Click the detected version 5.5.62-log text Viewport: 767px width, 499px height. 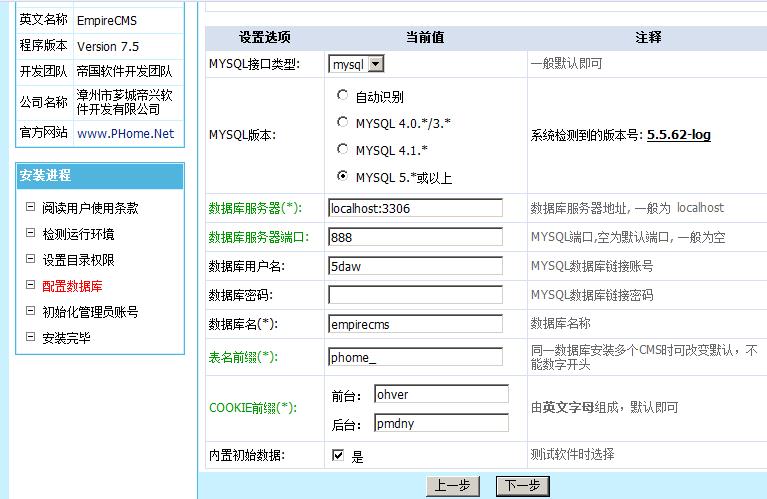click(678, 135)
